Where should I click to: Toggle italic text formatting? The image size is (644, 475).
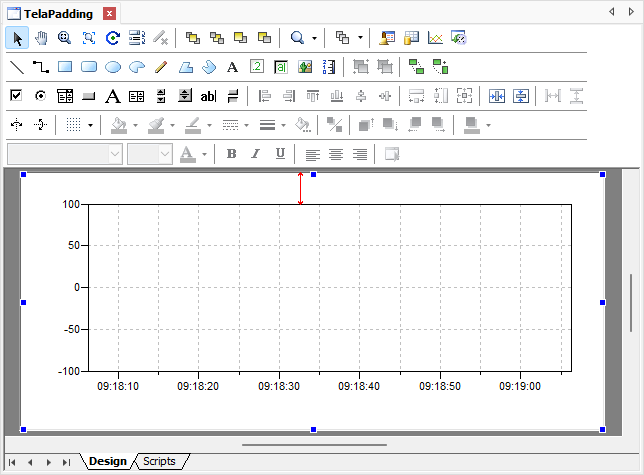coord(255,154)
